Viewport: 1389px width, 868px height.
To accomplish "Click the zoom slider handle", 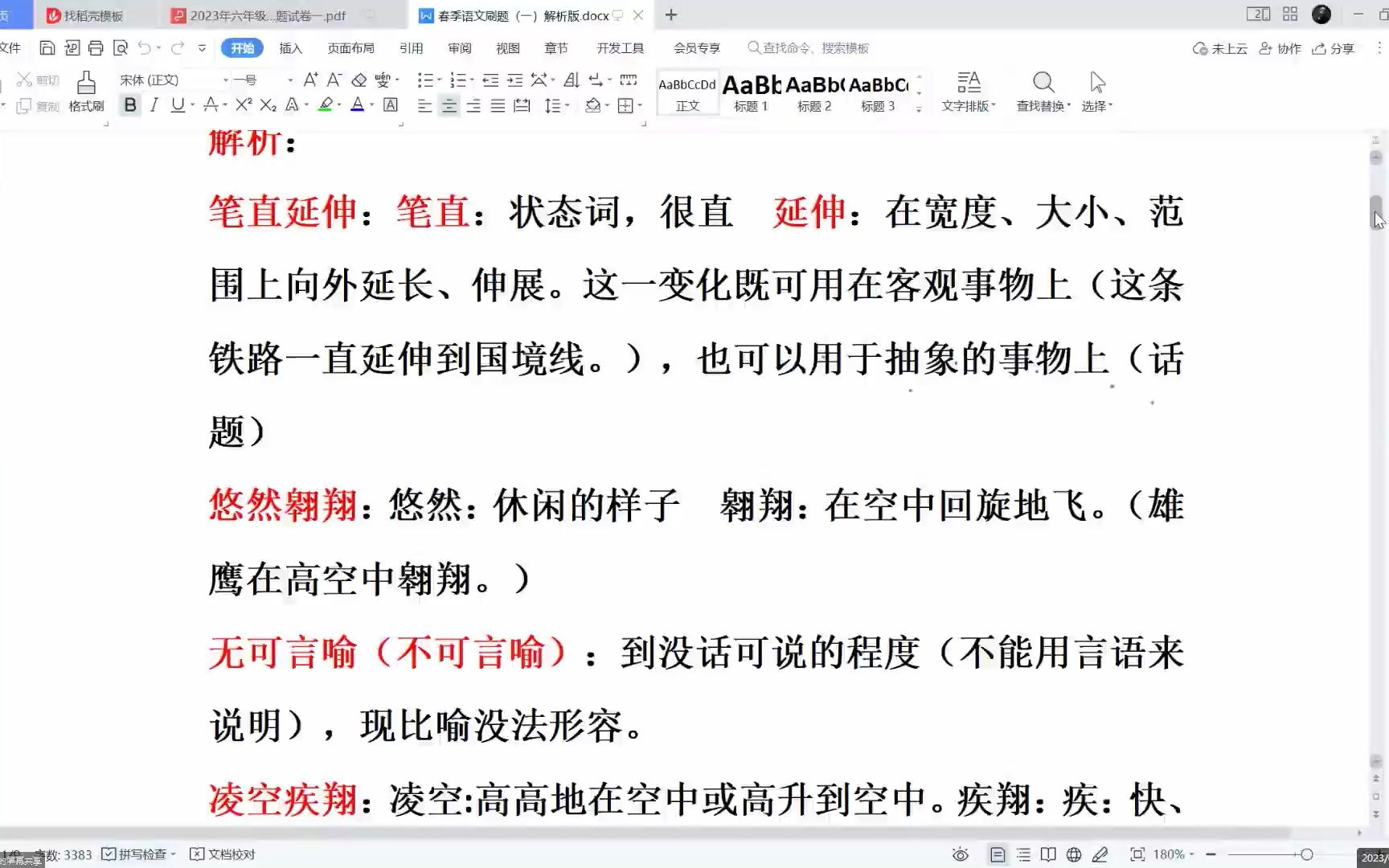I will pos(1306,854).
